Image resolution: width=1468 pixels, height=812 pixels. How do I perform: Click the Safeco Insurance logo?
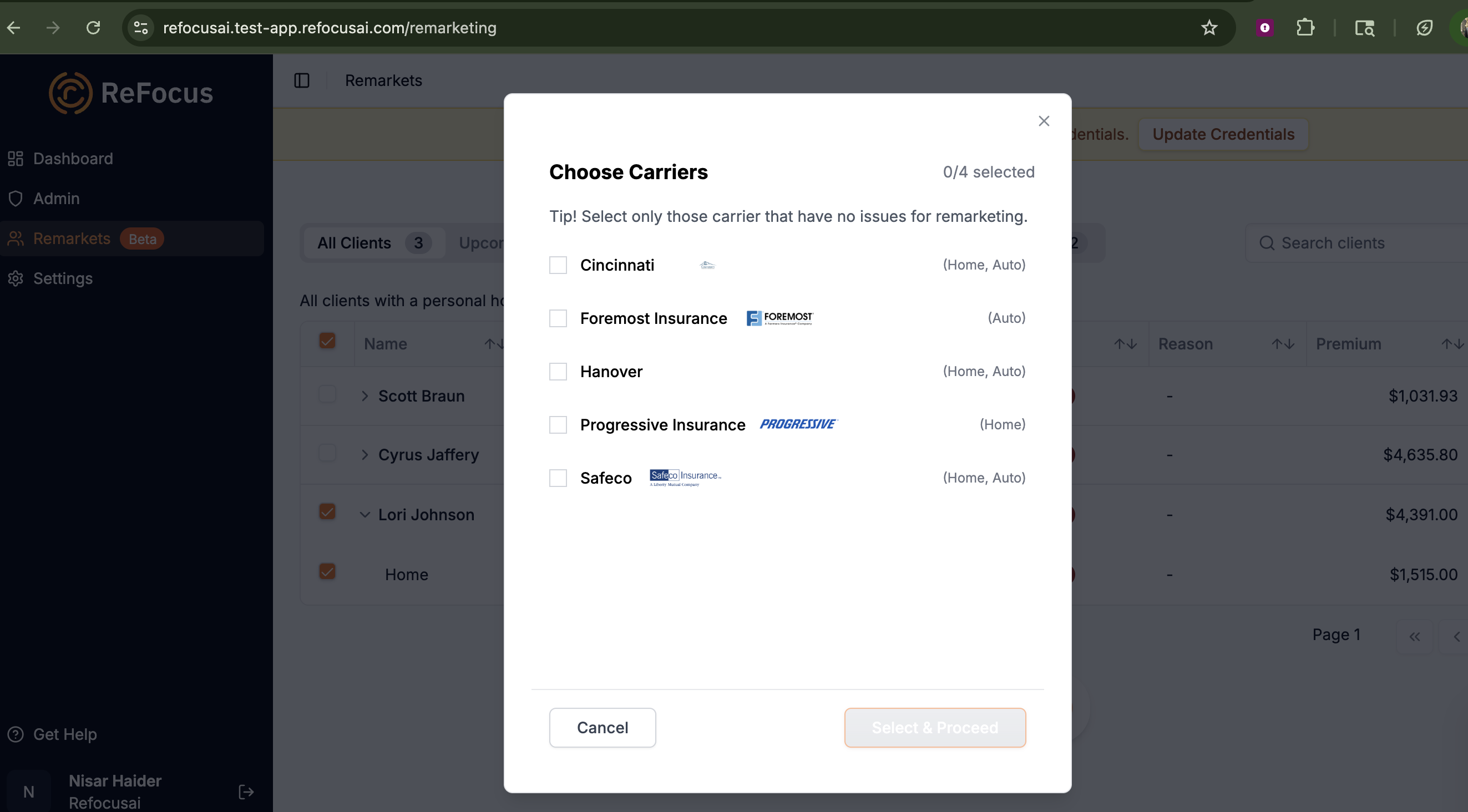tap(685, 478)
